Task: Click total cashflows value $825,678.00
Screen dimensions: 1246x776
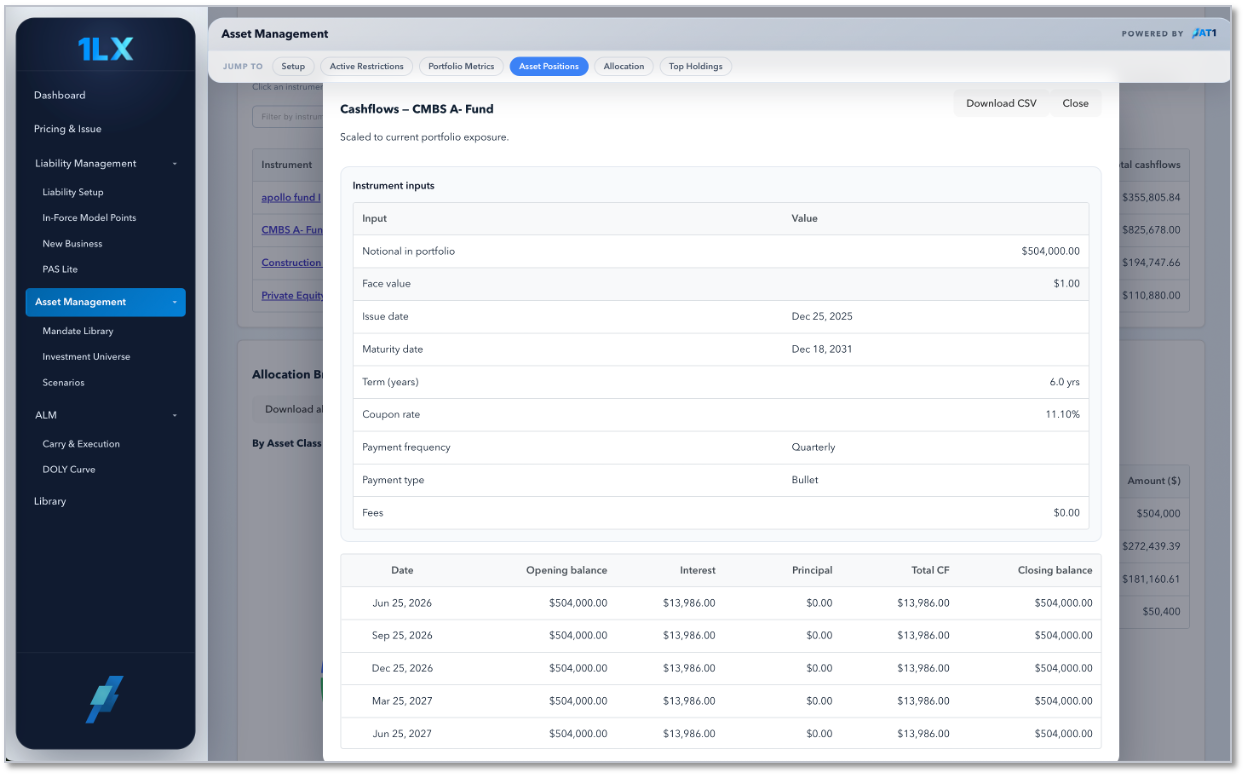Action: (1150, 230)
